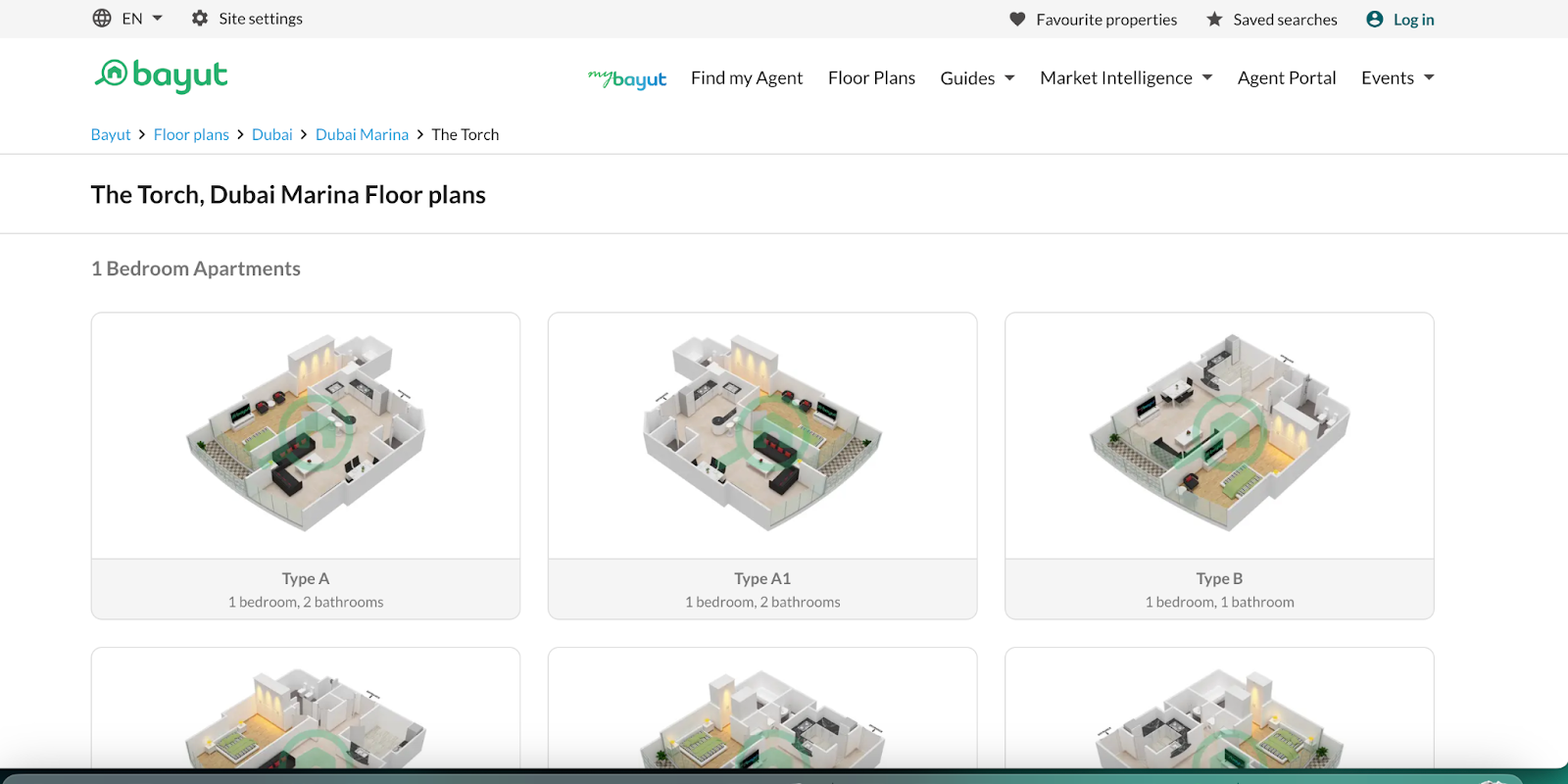This screenshot has height=784, width=1568.
Task: Expand the Market Intelligence dropdown
Action: click(1126, 77)
